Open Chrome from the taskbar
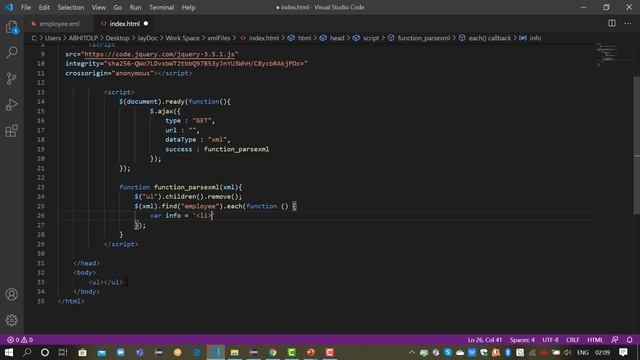The image size is (640, 360). tap(273, 352)
